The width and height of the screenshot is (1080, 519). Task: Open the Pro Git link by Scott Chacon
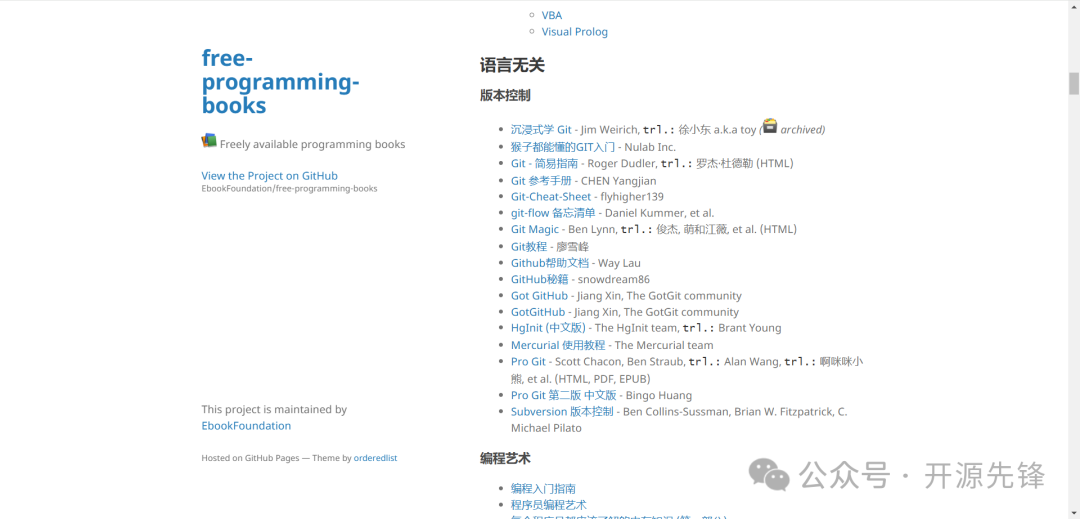(528, 361)
